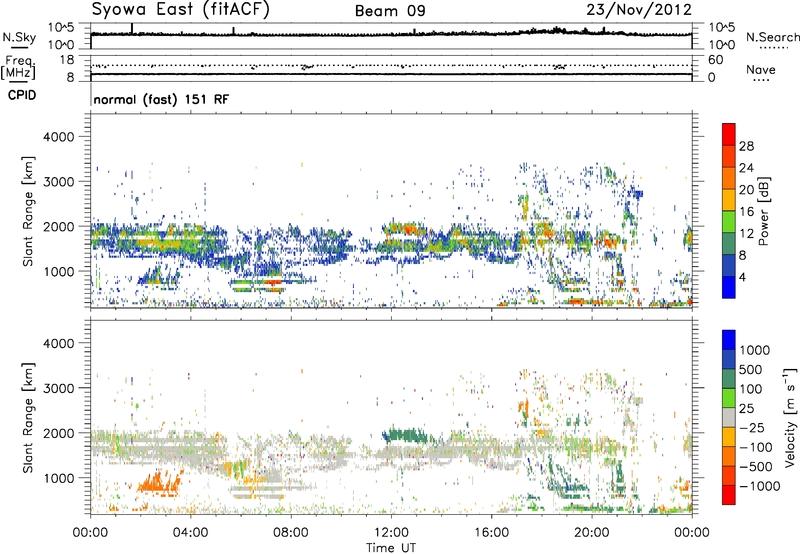Click the '3000' tick in the Velocity panel
This screenshot has width=800, height=554.
coord(58,388)
